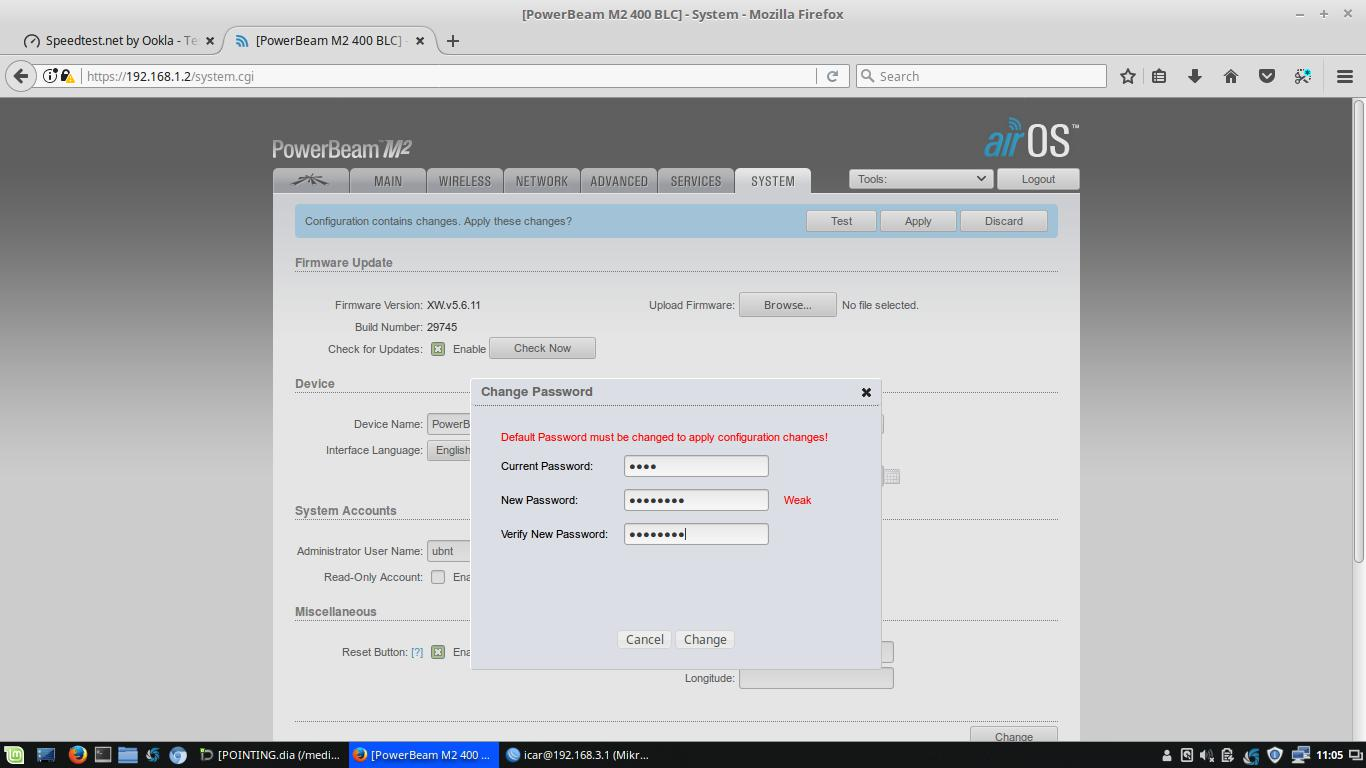Click the user account tray icon
This screenshot has height=768, width=1366.
click(x=1166, y=755)
